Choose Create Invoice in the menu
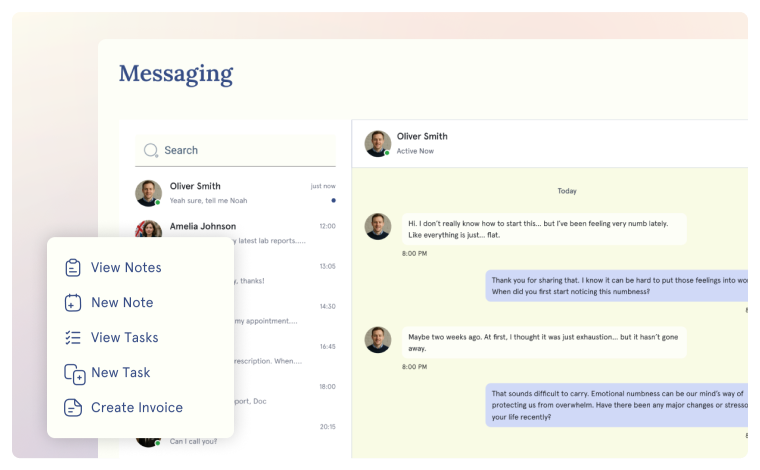Image resolution: width=760 pixels, height=470 pixels. pyautogui.click(x=136, y=407)
